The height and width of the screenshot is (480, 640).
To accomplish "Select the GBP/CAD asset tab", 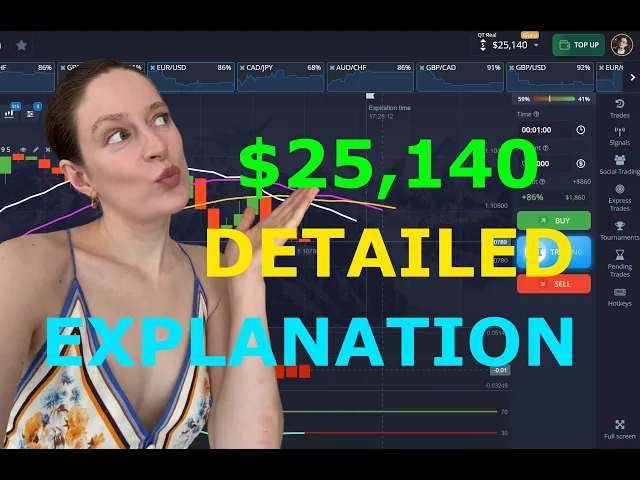I will [x=460, y=76].
